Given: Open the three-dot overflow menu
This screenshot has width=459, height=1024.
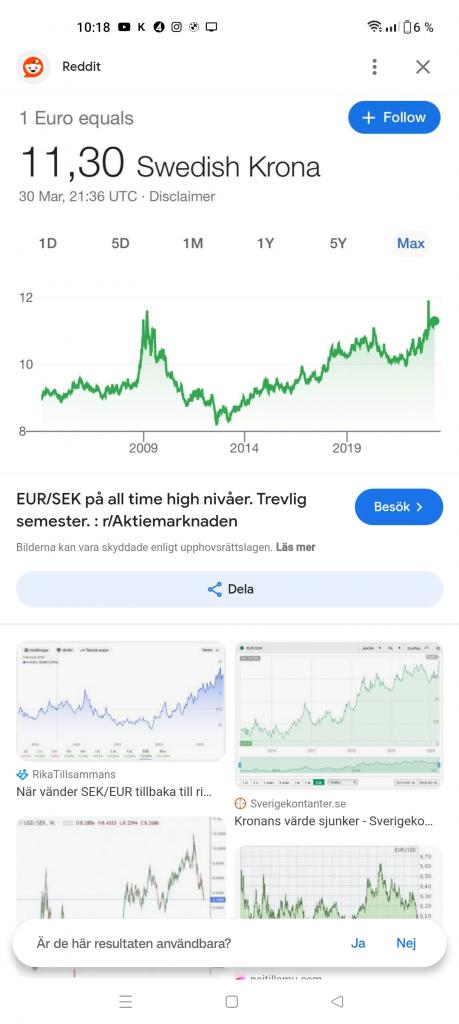Looking at the screenshot, I should tap(374, 67).
